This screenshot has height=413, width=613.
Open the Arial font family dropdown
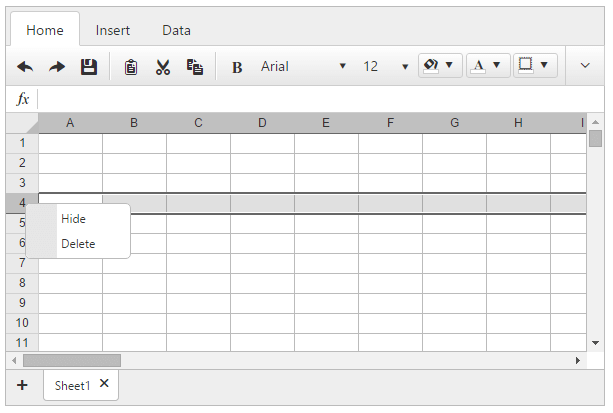302,67
